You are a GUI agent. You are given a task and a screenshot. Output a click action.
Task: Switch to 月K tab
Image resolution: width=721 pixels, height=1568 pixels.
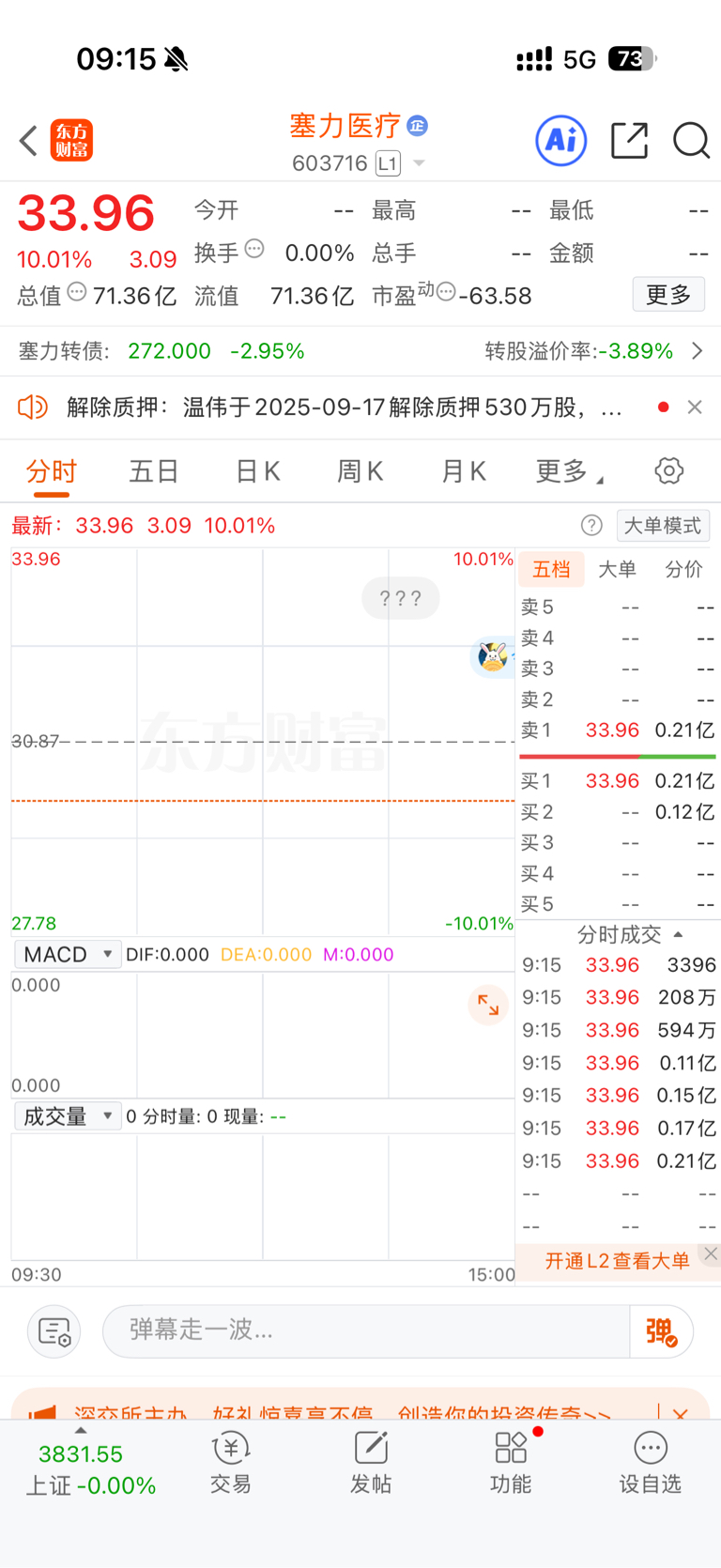pyautogui.click(x=464, y=471)
